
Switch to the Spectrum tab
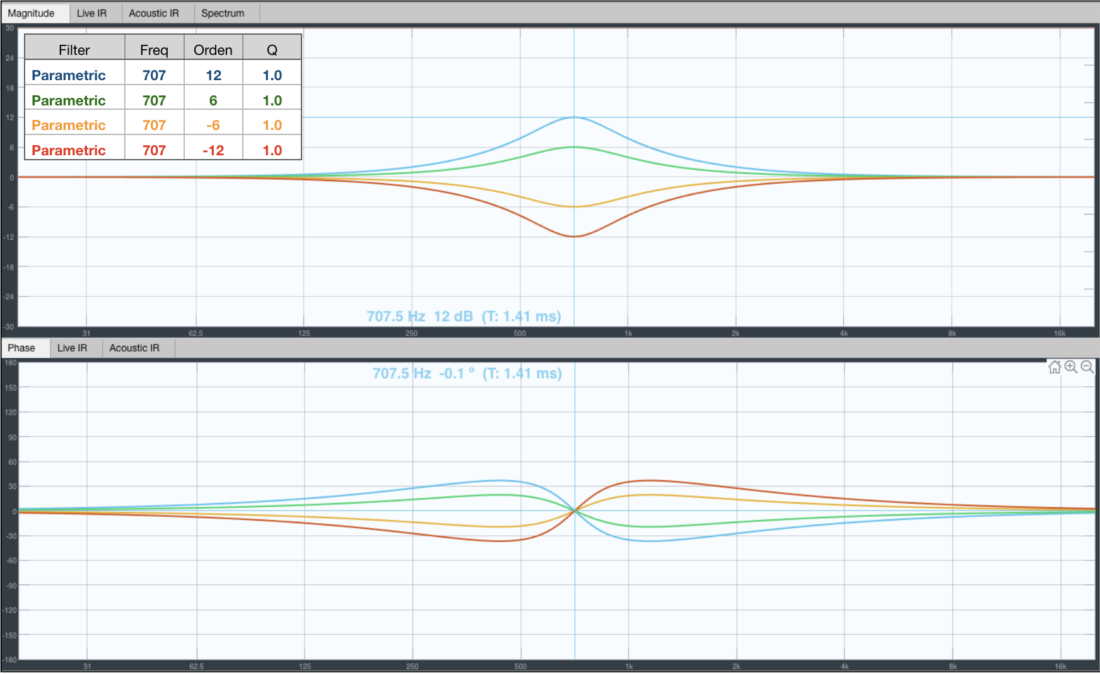[x=222, y=13]
